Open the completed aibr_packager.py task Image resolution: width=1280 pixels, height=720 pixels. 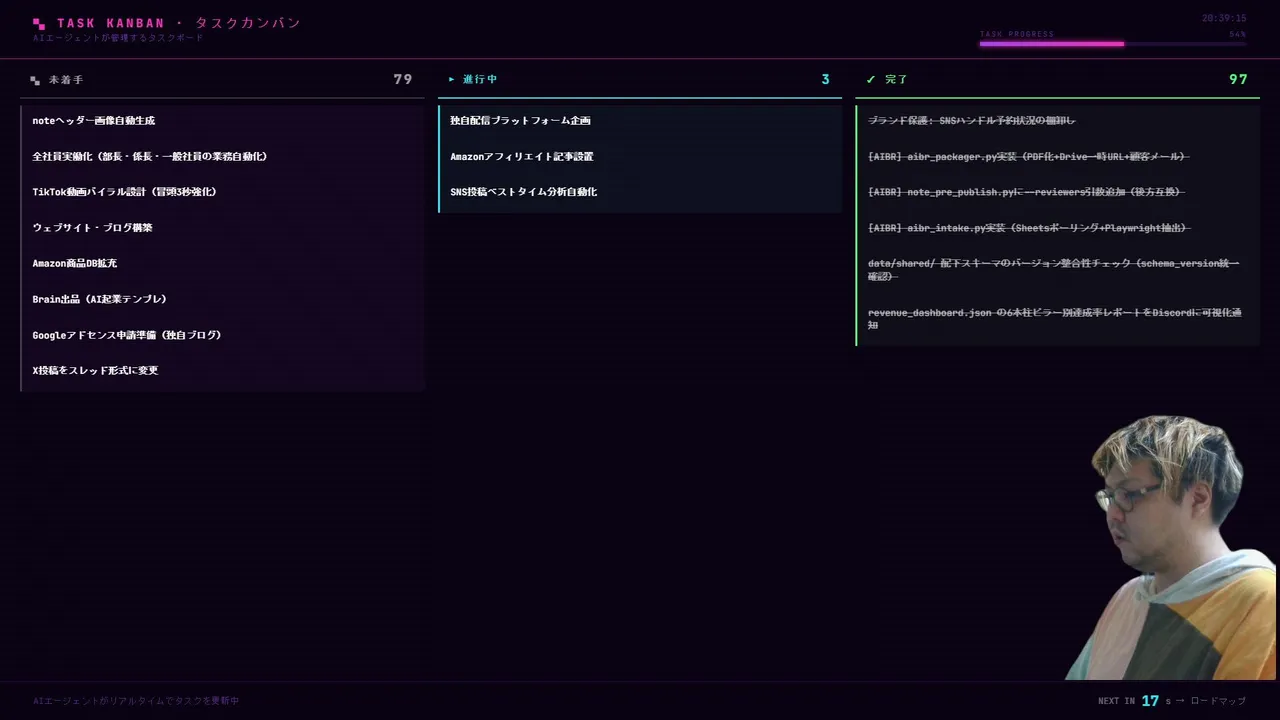click(x=1058, y=157)
